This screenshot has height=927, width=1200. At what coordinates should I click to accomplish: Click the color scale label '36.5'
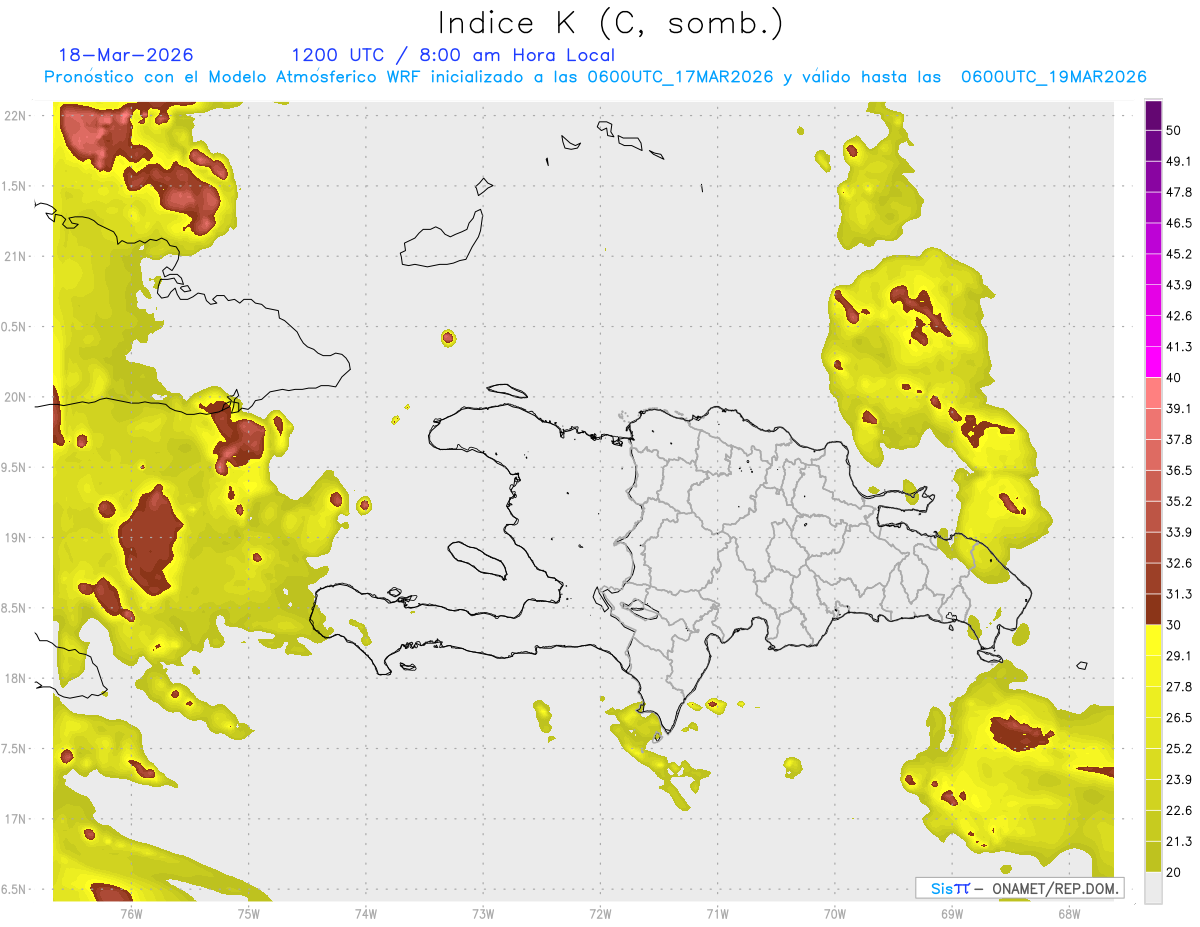pyautogui.click(x=1180, y=470)
